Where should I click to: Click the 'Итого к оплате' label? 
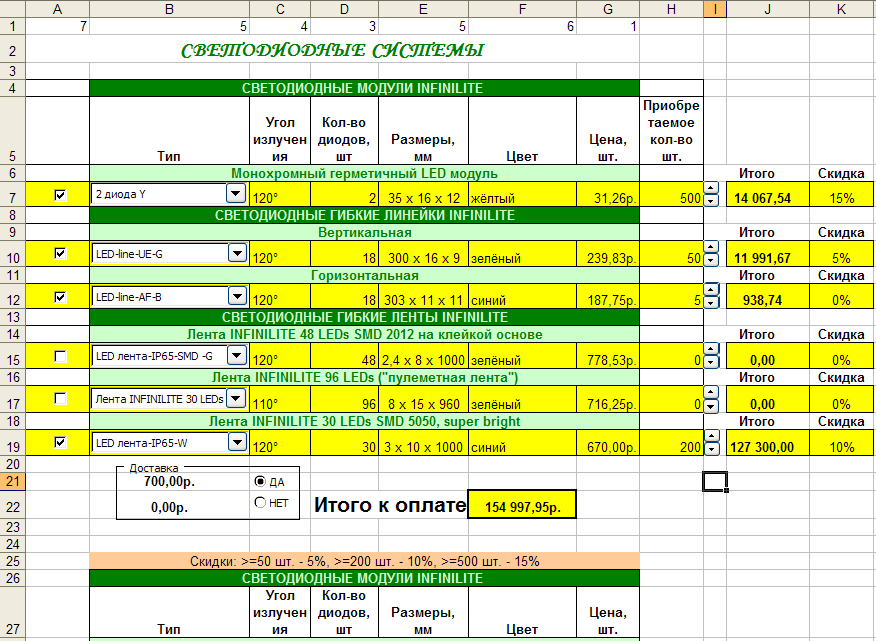(389, 505)
